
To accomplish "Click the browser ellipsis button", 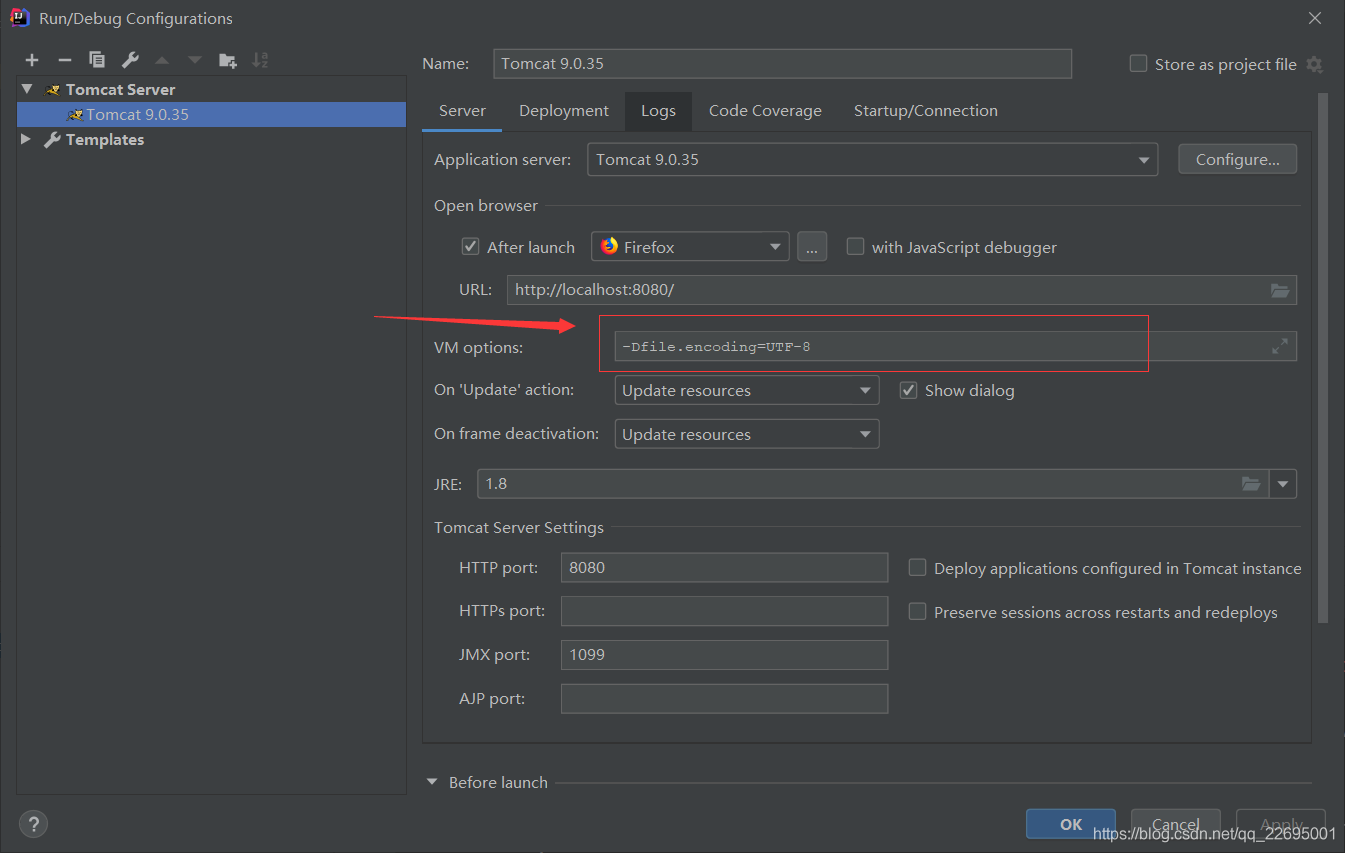I will pyautogui.click(x=812, y=246).
